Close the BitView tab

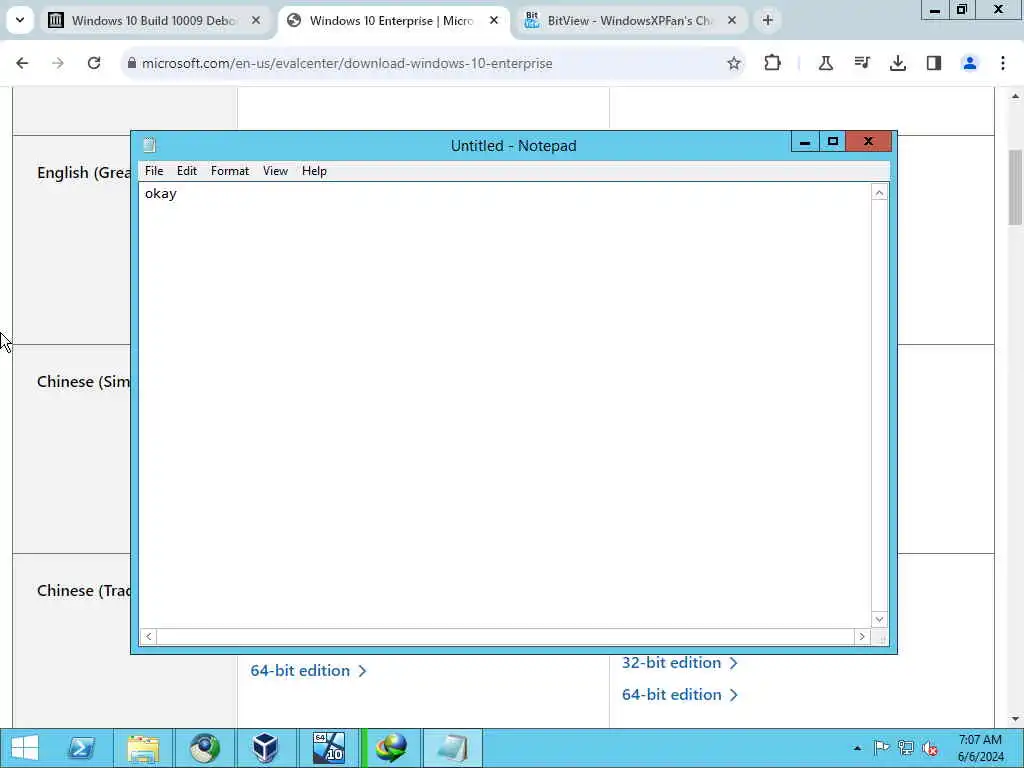click(x=732, y=21)
